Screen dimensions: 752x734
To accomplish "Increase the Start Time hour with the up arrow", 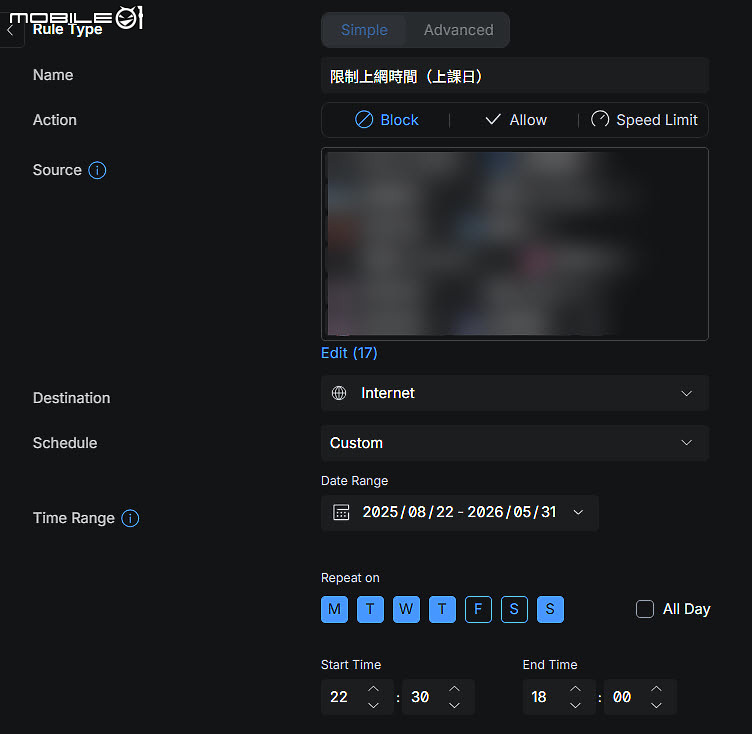I will (x=373, y=688).
